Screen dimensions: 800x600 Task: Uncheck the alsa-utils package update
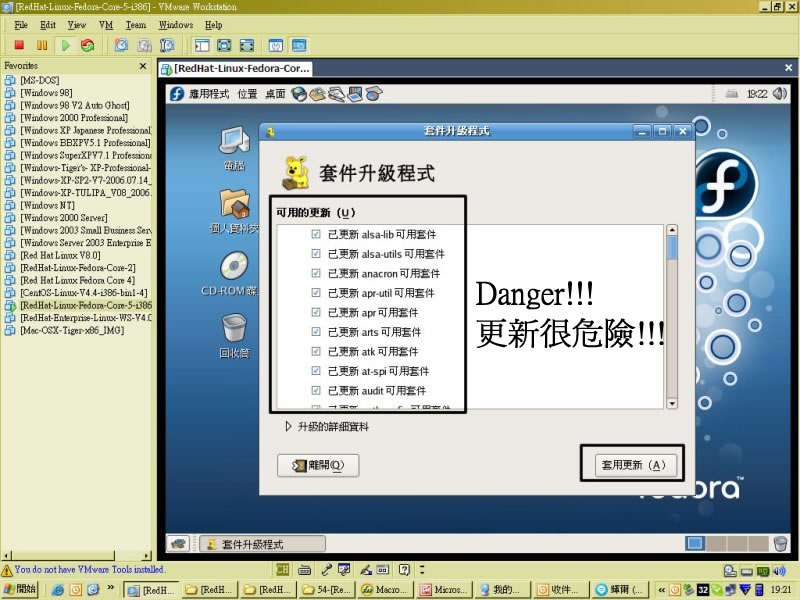tap(316, 254)
